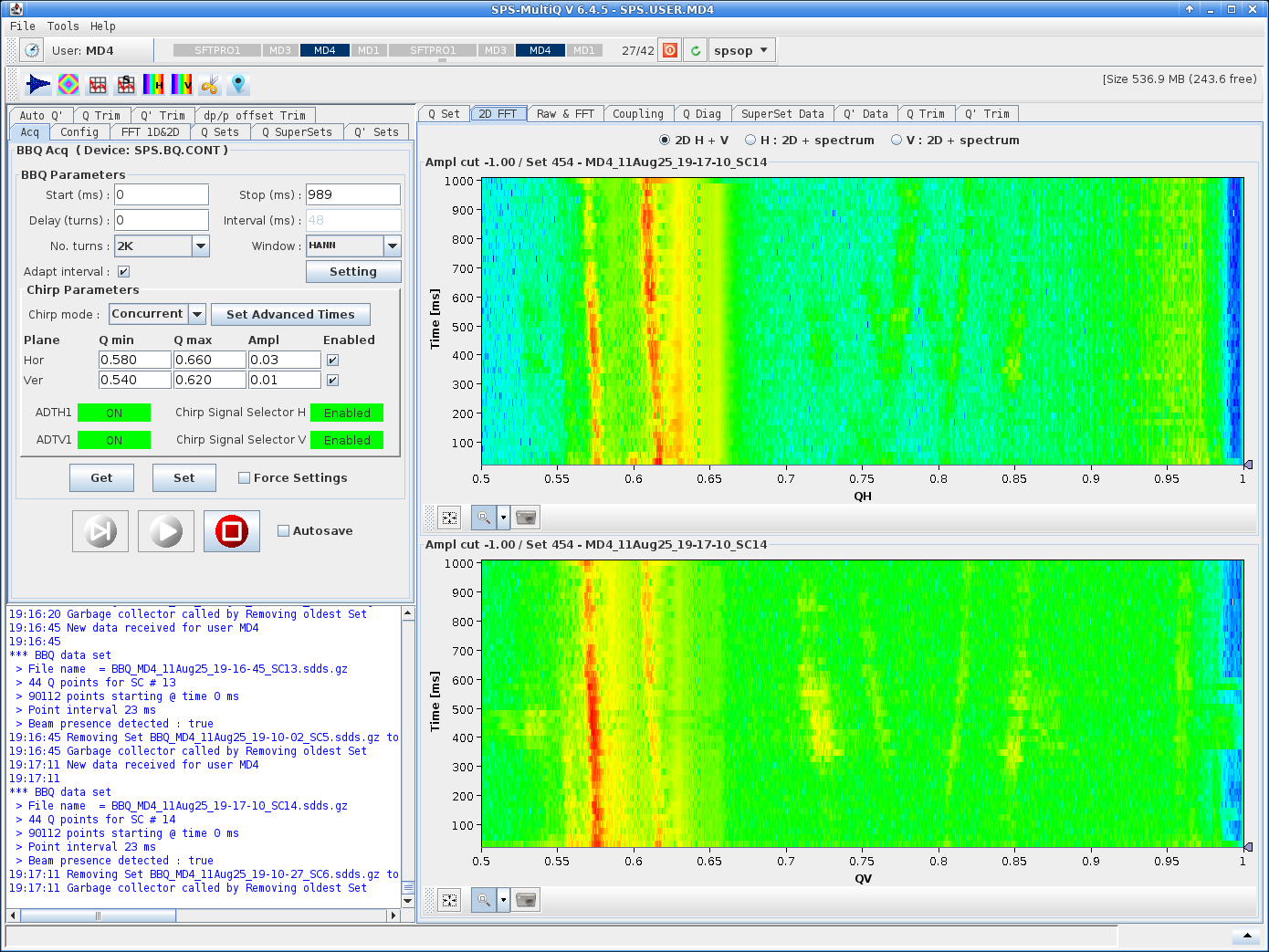Open the Chirp mode Concurrent dropdown
Image resolution: width=1269 pixels, height=952 pixels.
point(196,314)
